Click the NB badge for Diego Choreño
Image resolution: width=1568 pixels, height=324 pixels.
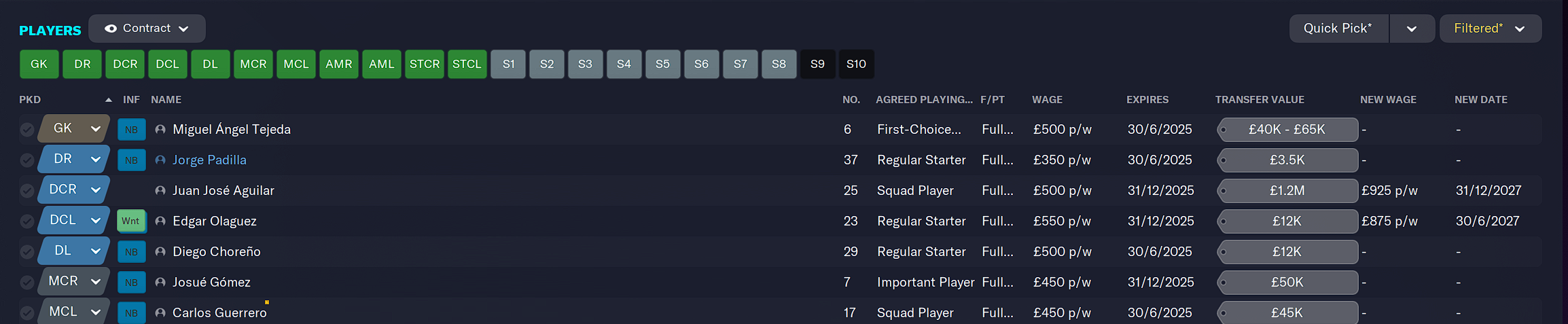point(131,252)
